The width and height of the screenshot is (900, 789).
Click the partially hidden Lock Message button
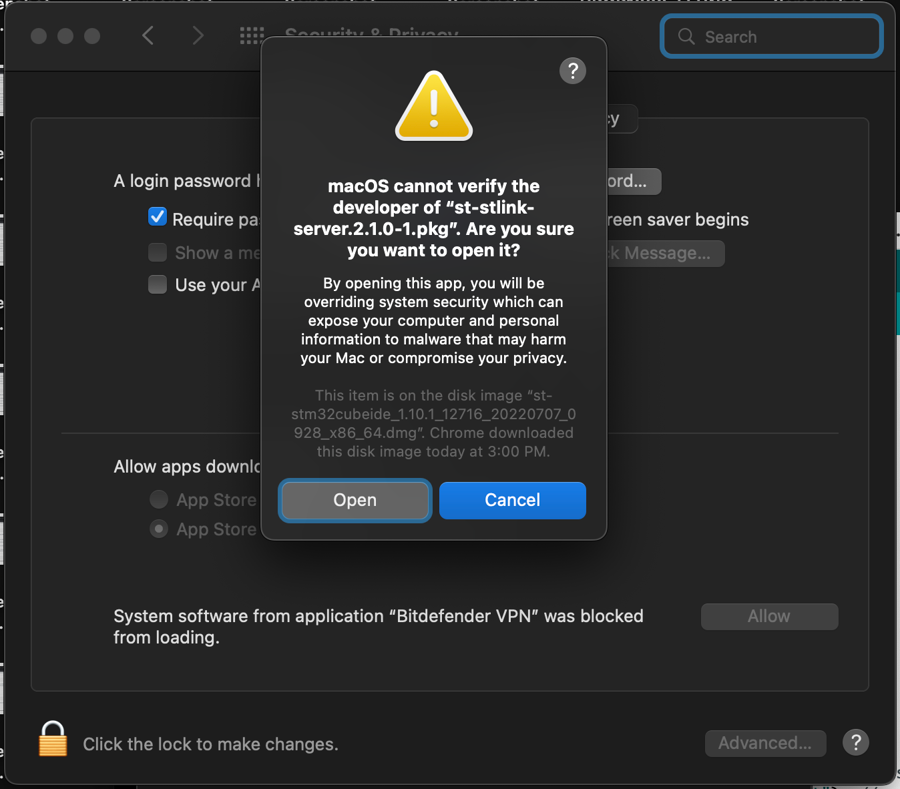coord(664,253)
